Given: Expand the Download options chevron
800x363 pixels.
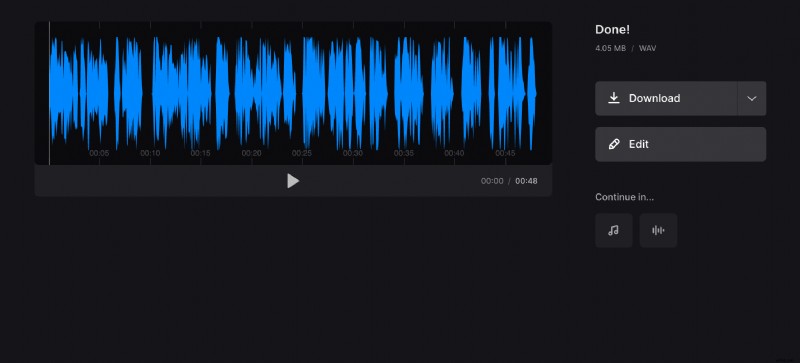Looking at the screenshot, I should (752, 98).
